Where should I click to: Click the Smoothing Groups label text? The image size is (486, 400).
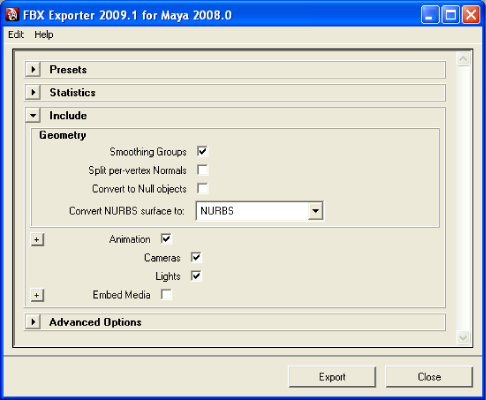point(148,152)
